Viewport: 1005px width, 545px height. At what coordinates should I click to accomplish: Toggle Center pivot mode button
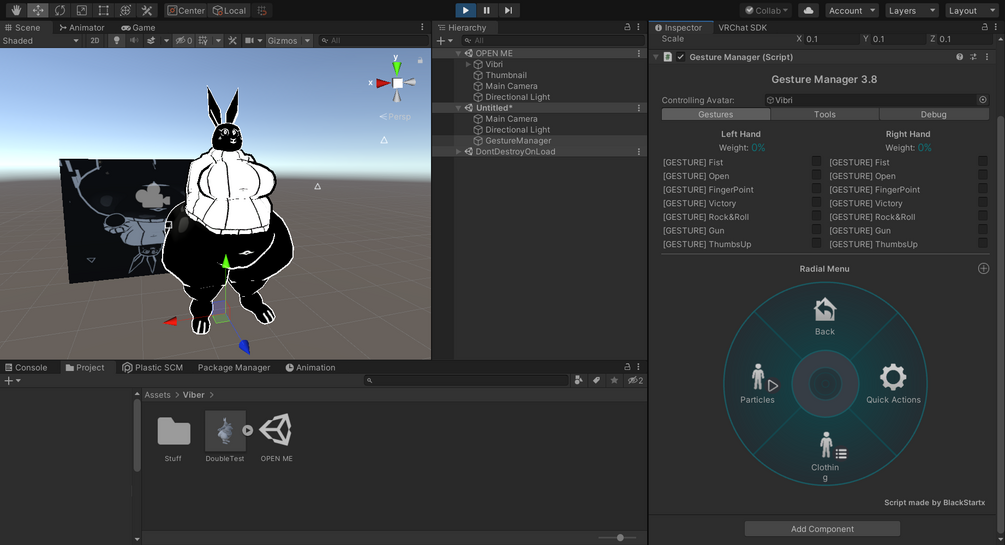[186, 10]
